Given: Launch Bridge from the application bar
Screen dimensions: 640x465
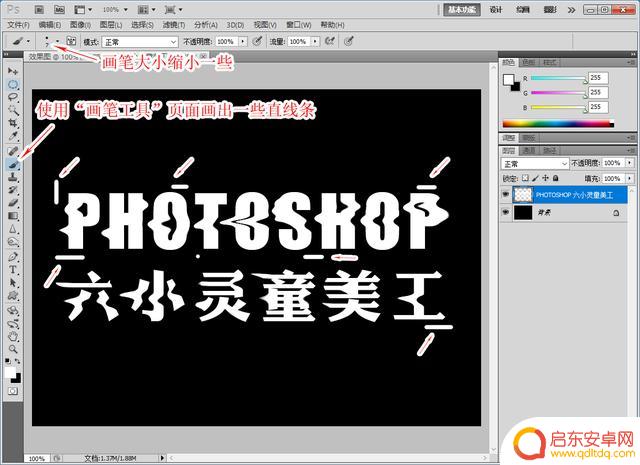Looking at the screenshot, I should (39, 9).
